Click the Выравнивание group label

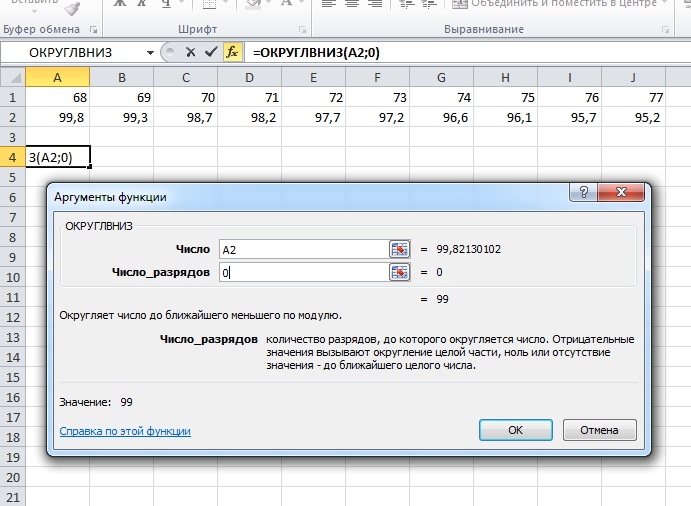(484, 30)
